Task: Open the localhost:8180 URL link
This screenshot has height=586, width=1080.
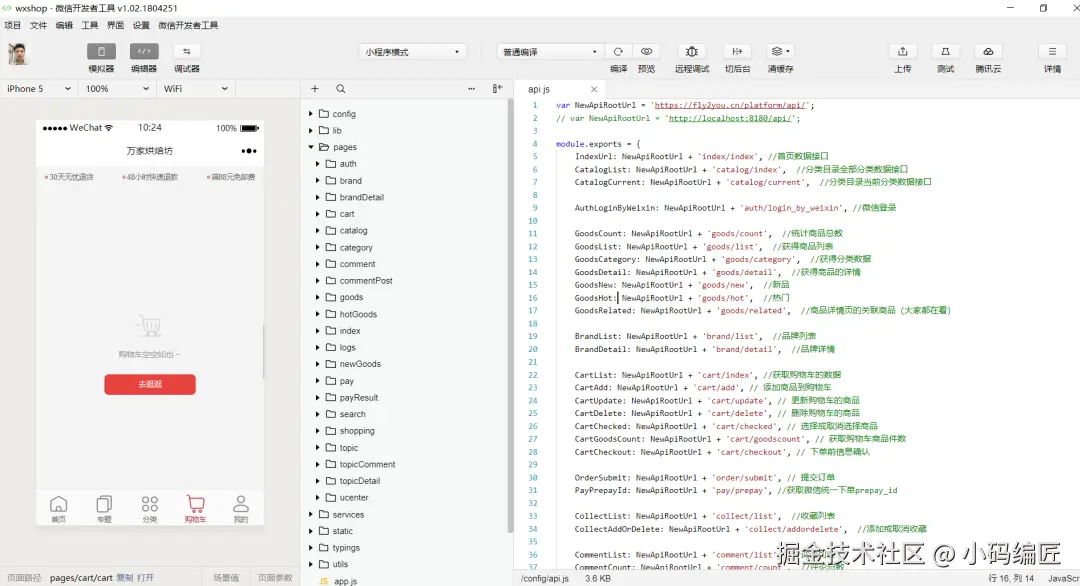Action: coord(729,118)
